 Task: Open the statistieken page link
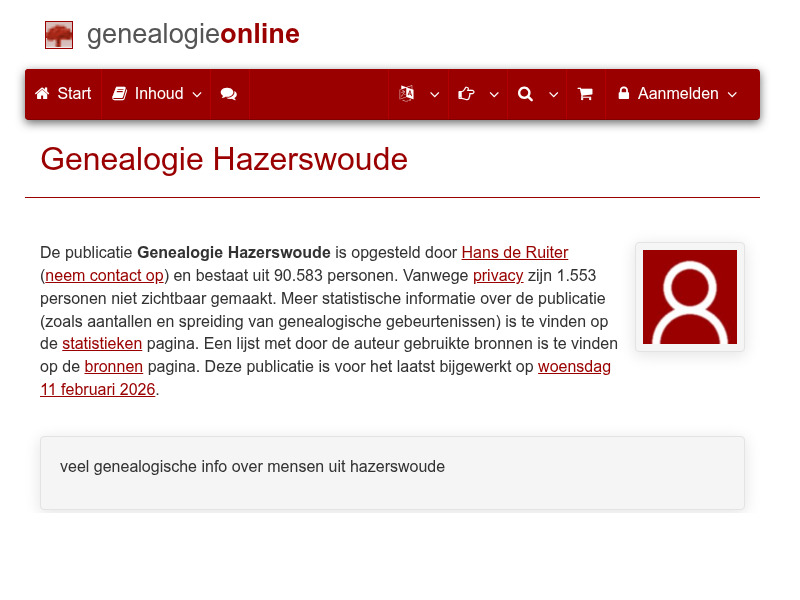[102, 343]
